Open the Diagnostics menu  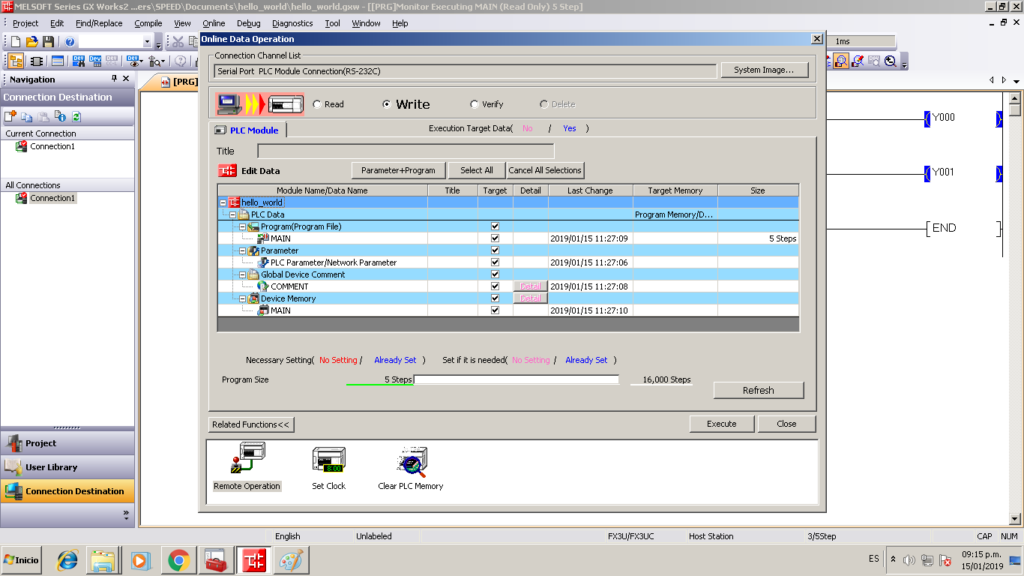tap(292, 24)
